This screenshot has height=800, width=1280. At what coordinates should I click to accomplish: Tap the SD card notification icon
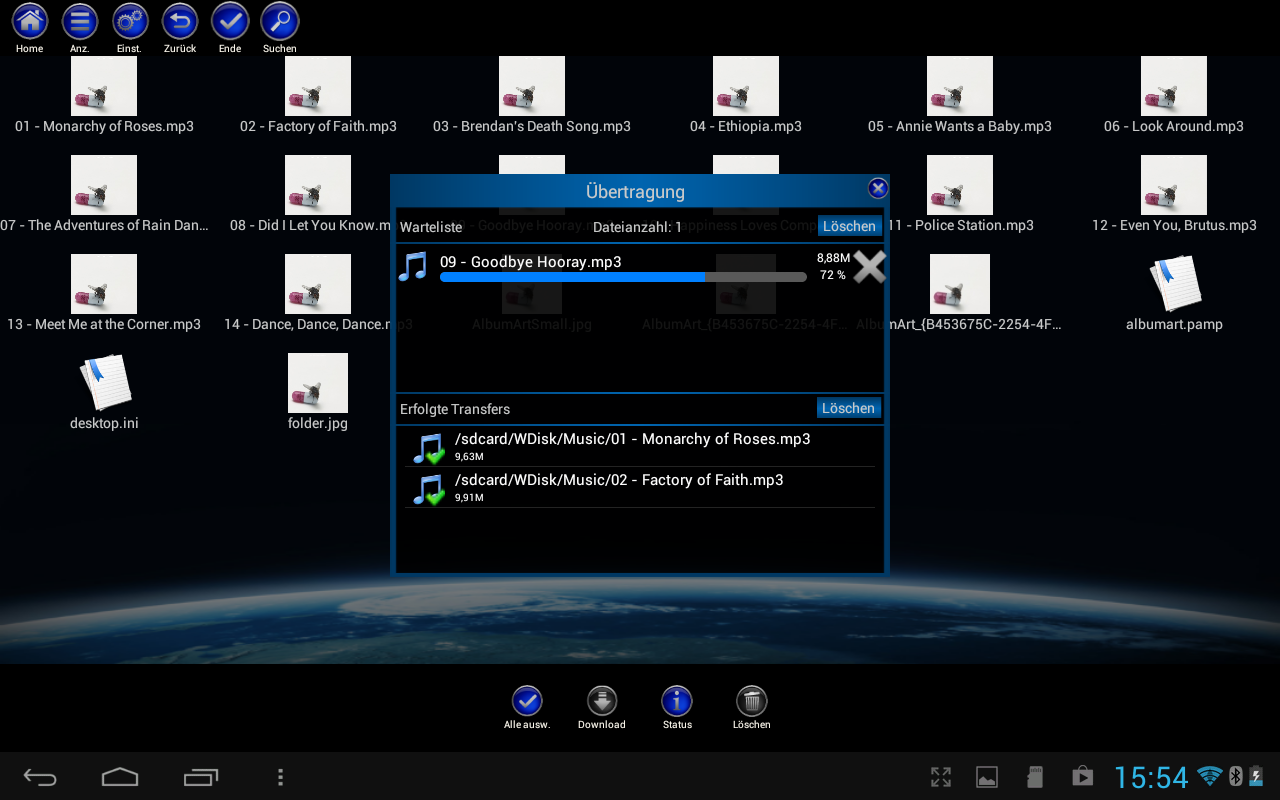coord(1035,777)
